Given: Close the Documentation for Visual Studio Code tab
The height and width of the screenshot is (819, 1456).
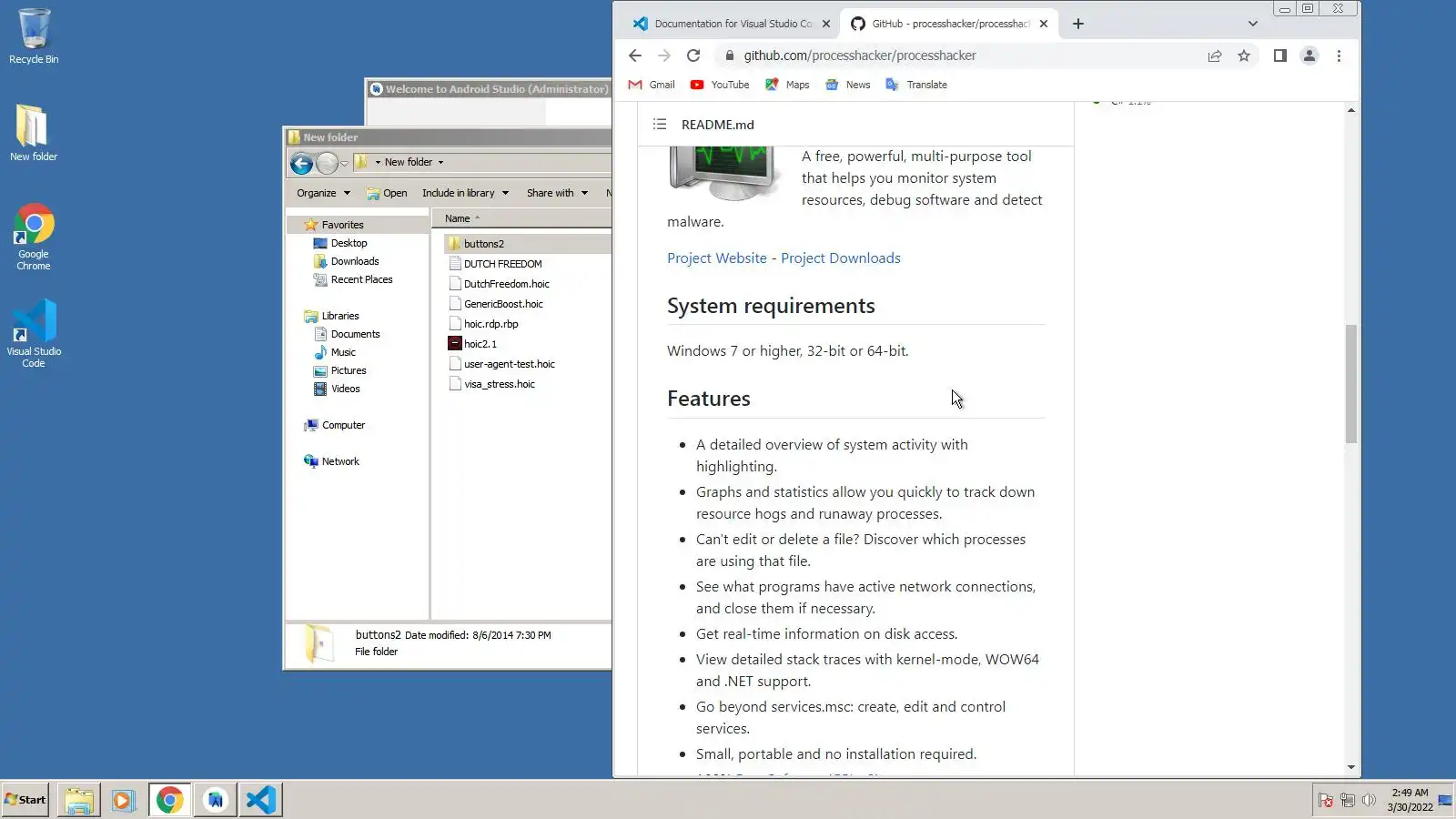Looking at the screenshot, I should (826, 24).
